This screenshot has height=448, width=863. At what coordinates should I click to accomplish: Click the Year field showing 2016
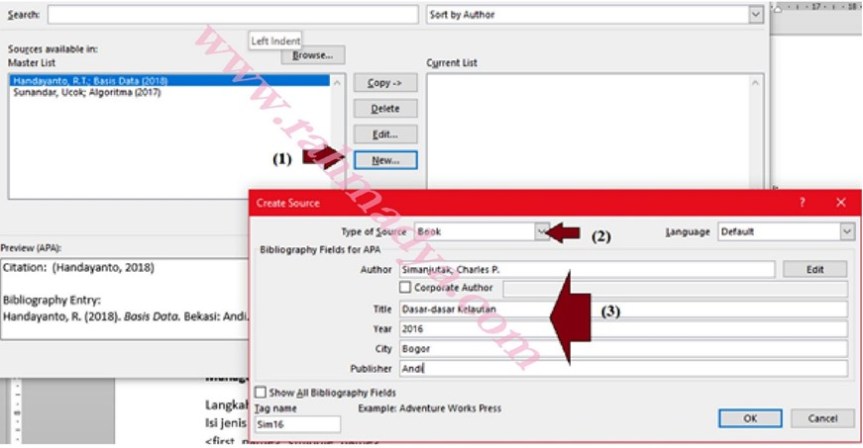click(x=622, y=329)
